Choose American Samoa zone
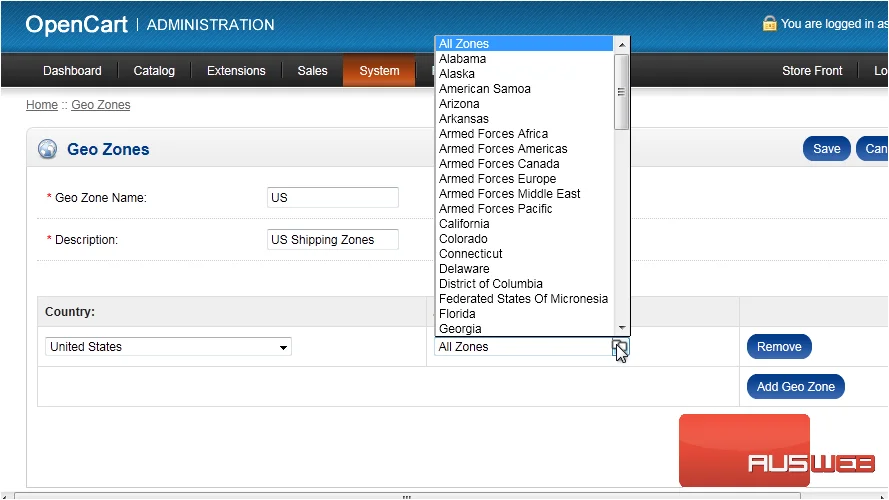The image size is (889, 500). coord(524,89)
